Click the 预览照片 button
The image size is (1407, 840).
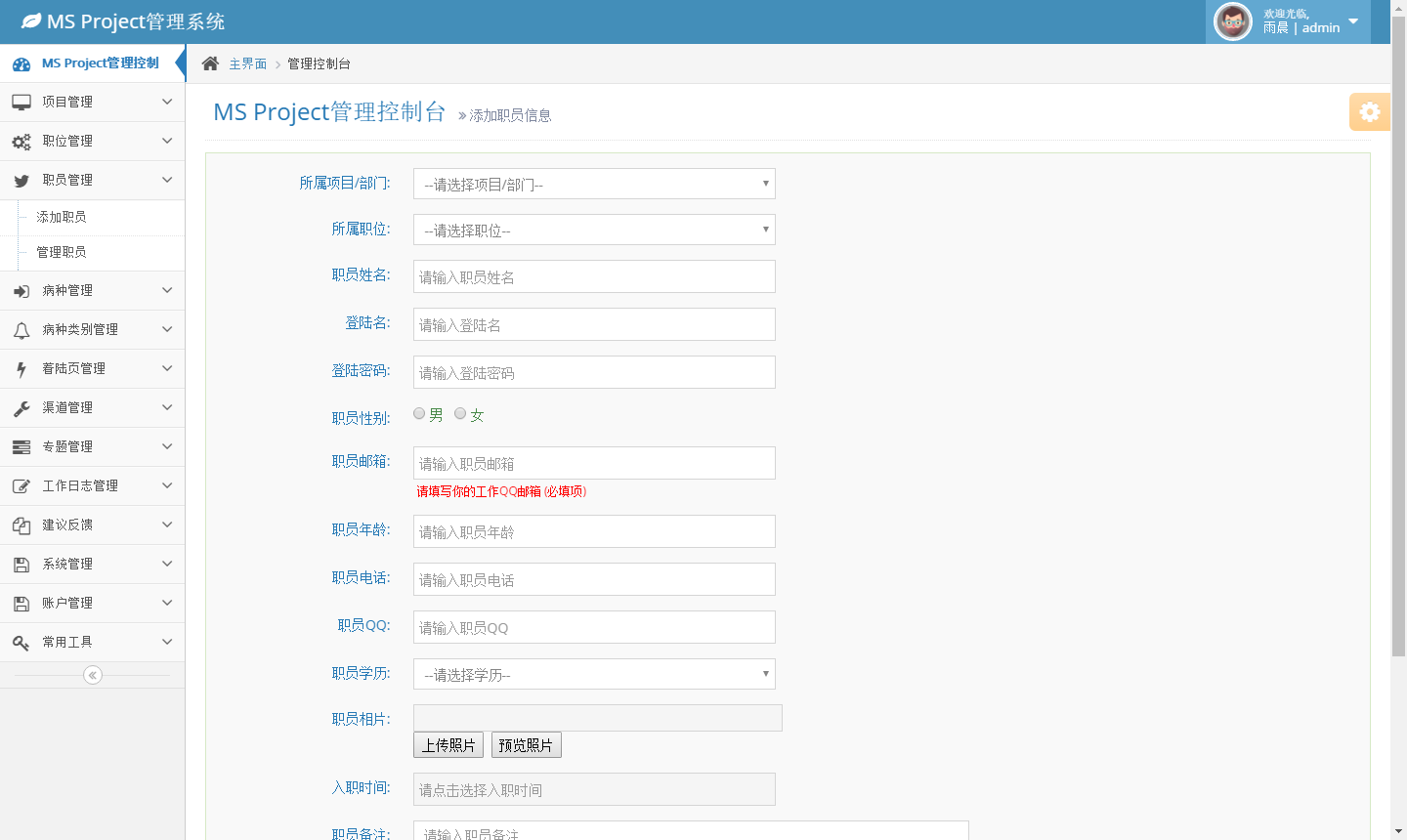pyautogui.click(x=526, y=745)
